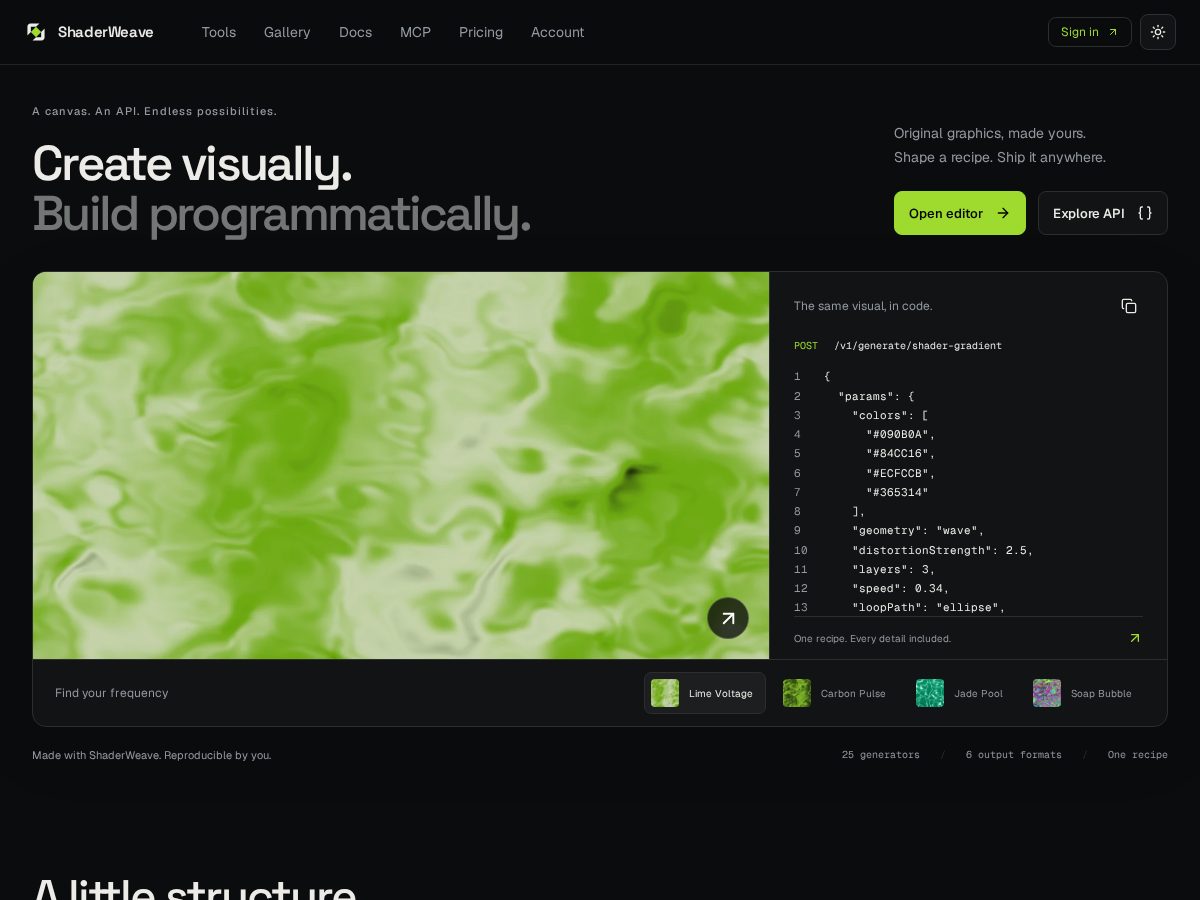Click the Carbon Pulse thumbnail swatch

point(797,693)
